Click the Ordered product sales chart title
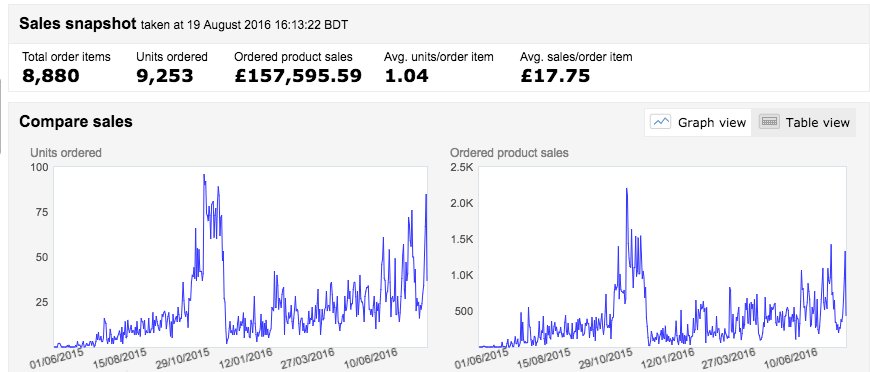Screen dimensions: 870x372 tap(509, 152)
